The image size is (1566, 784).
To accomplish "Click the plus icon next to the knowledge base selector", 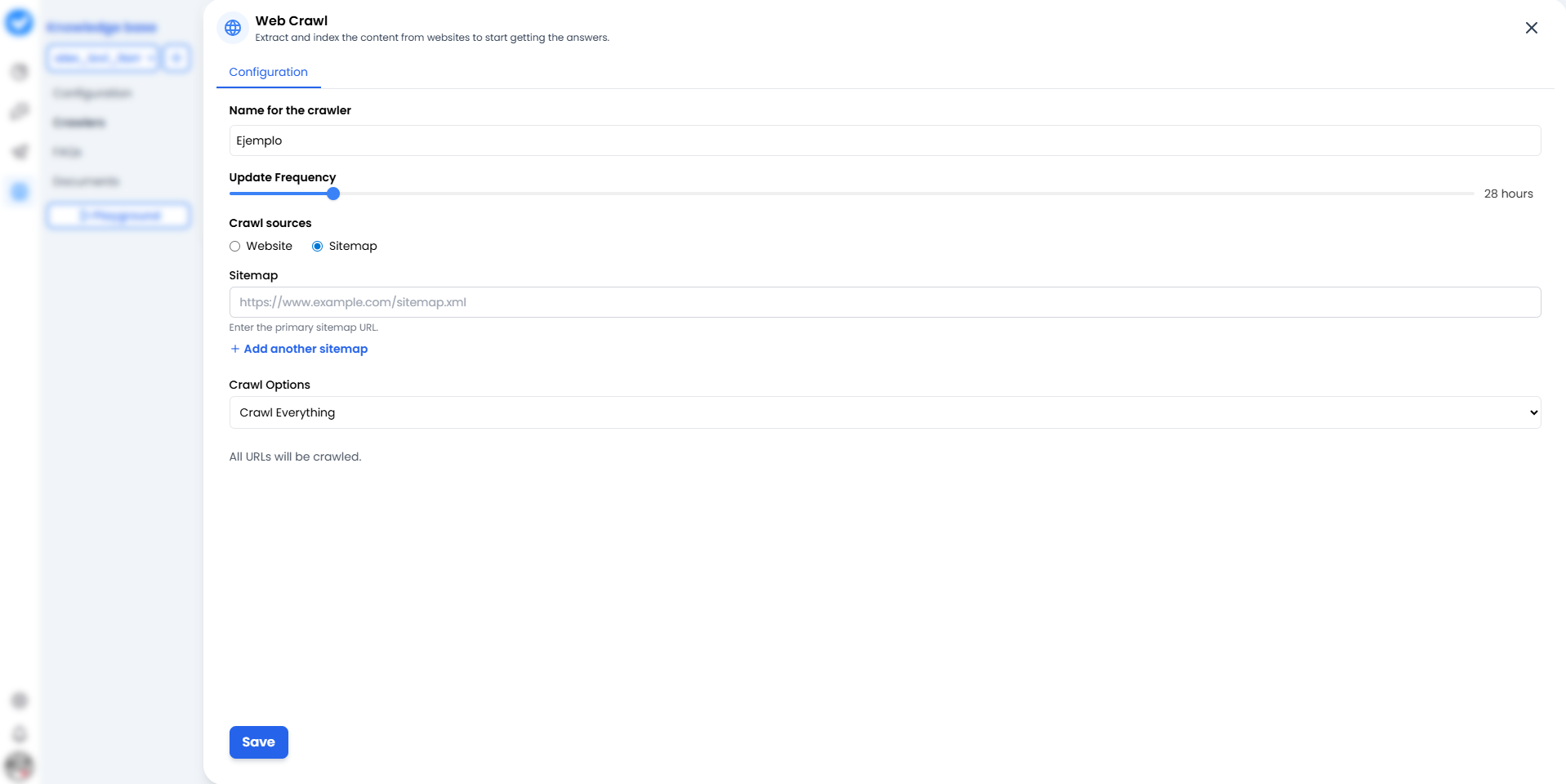I will coord(176,57).
